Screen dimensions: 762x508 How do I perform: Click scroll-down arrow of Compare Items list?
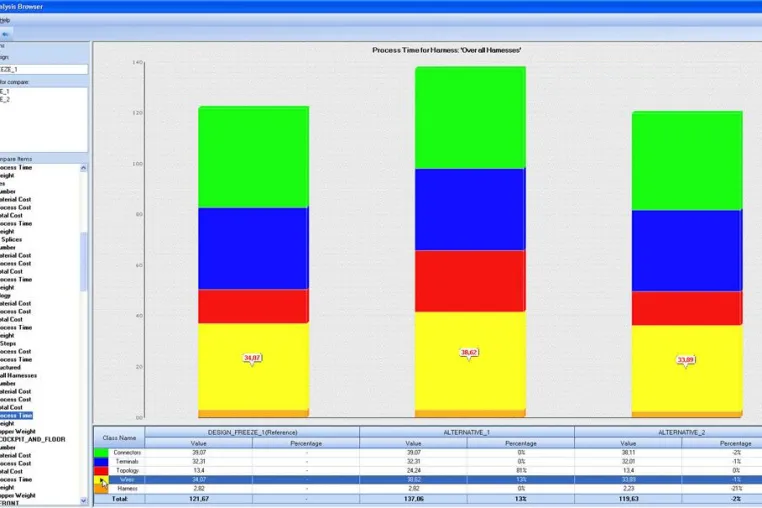coord(84,500)
